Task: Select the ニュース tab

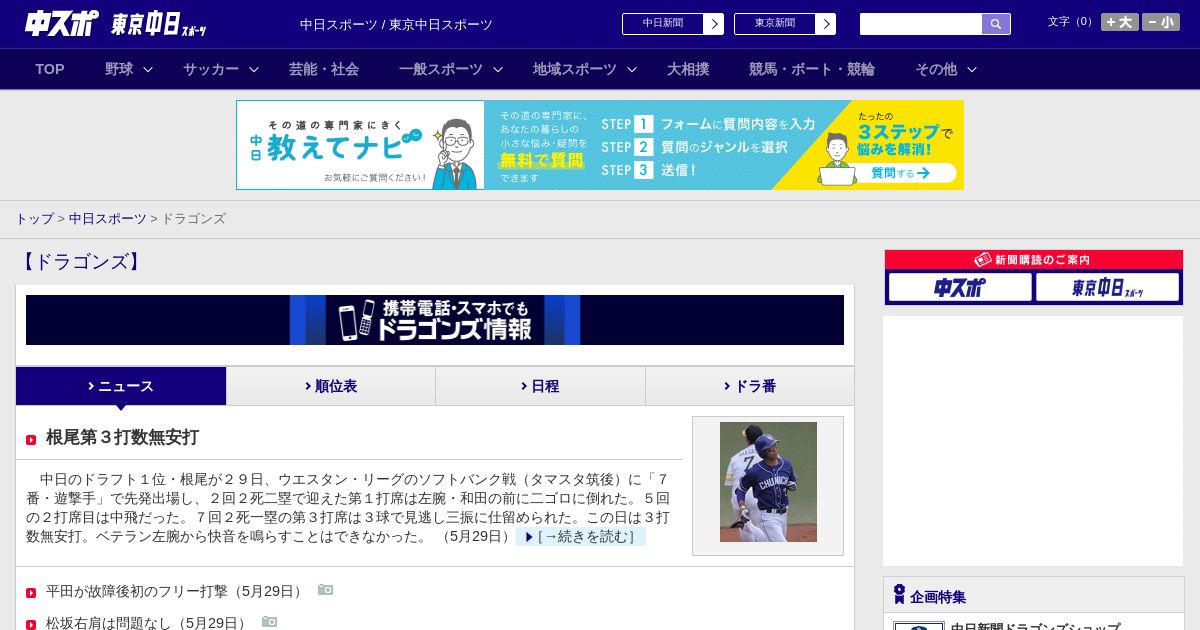Action: point(121,386)
